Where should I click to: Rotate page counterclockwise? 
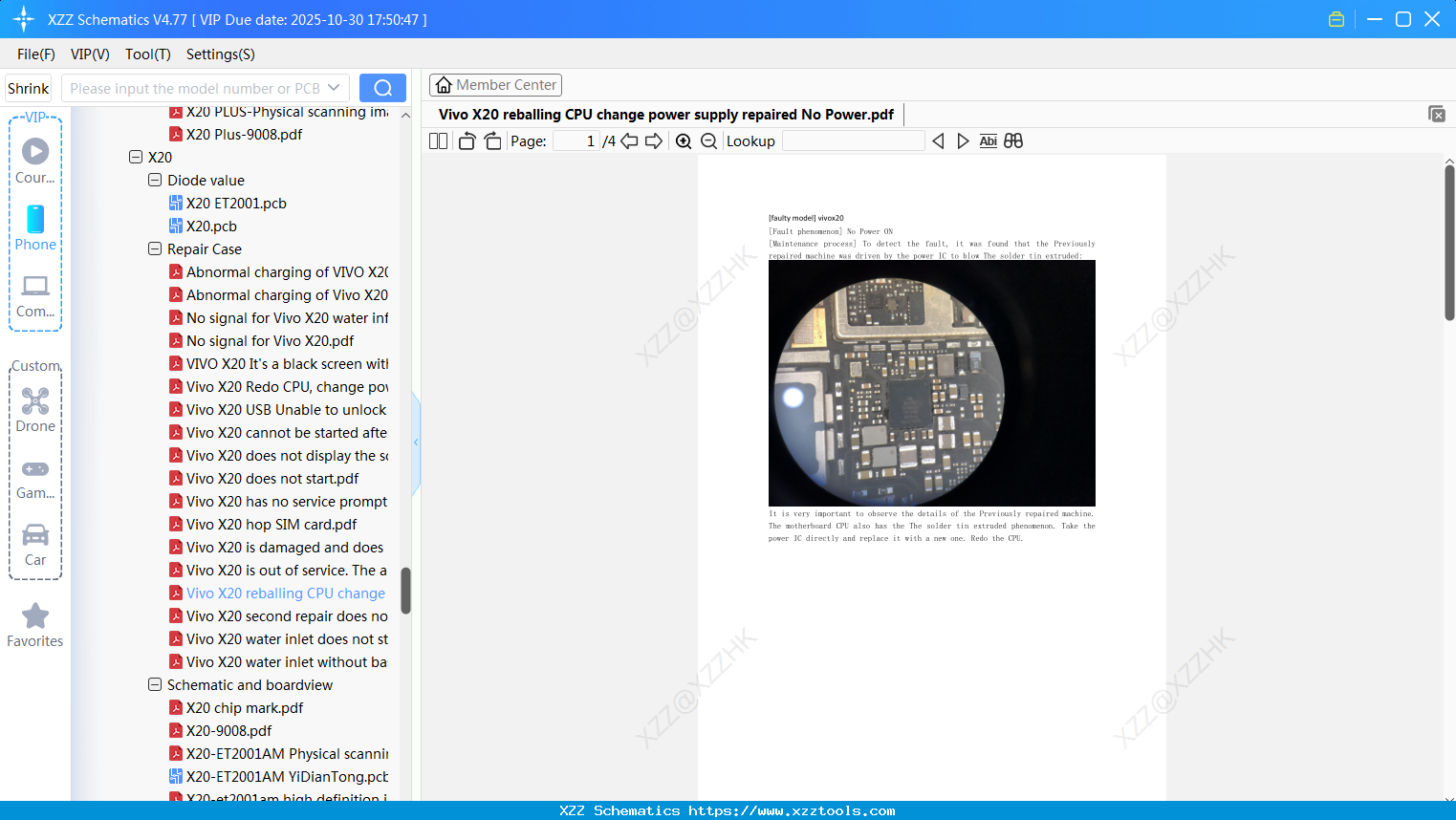point(467,141)
